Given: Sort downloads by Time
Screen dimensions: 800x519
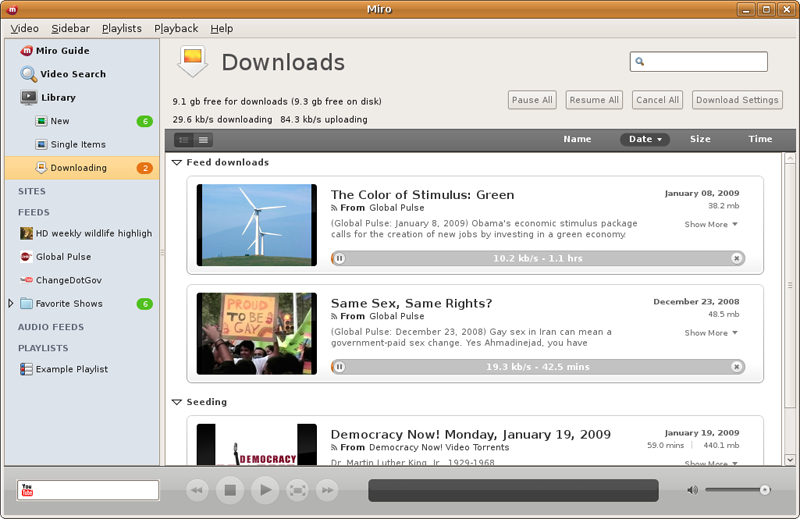Looking at the screenshot, I should 760,139.
